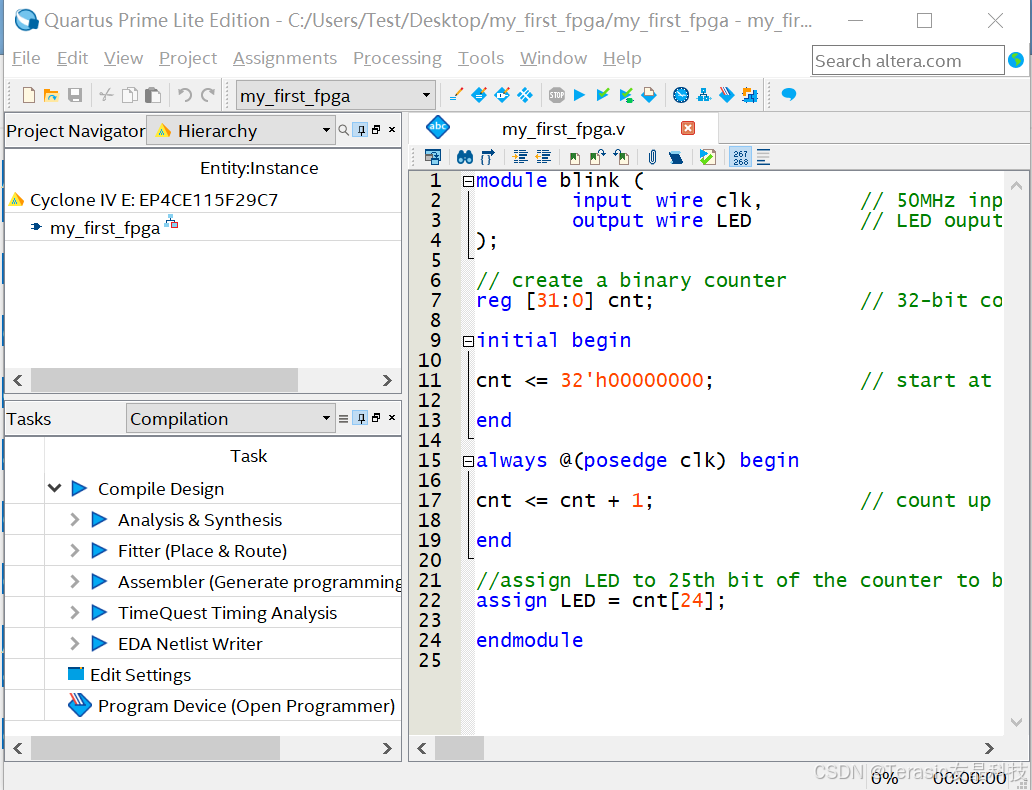This screenshot has width=1032, height=790.
Task: Increase indent of selected code
Action: coord(521,157)
